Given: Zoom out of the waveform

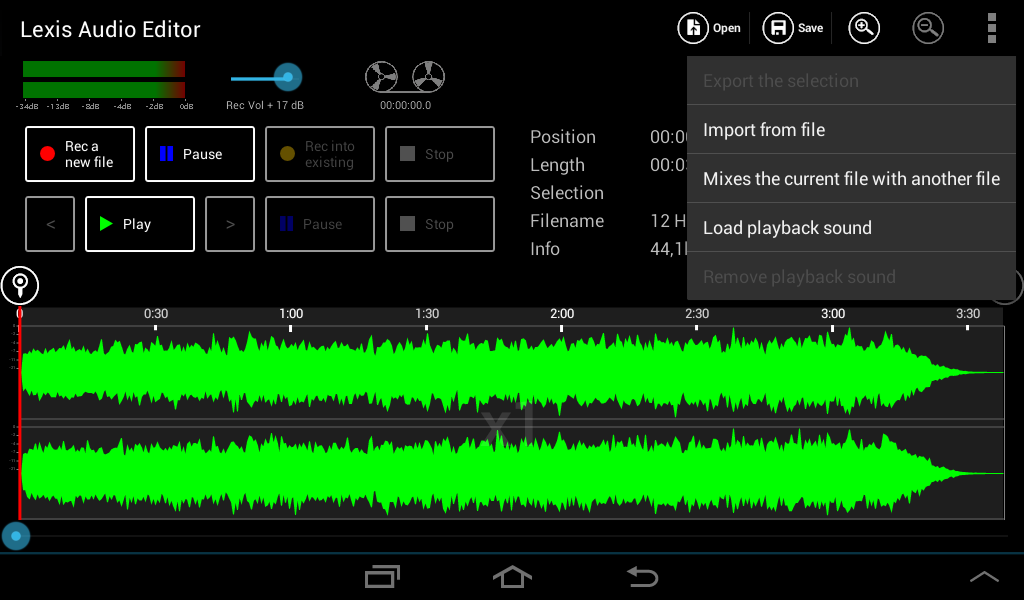Looking at the screenshot, I should point(928,28).
